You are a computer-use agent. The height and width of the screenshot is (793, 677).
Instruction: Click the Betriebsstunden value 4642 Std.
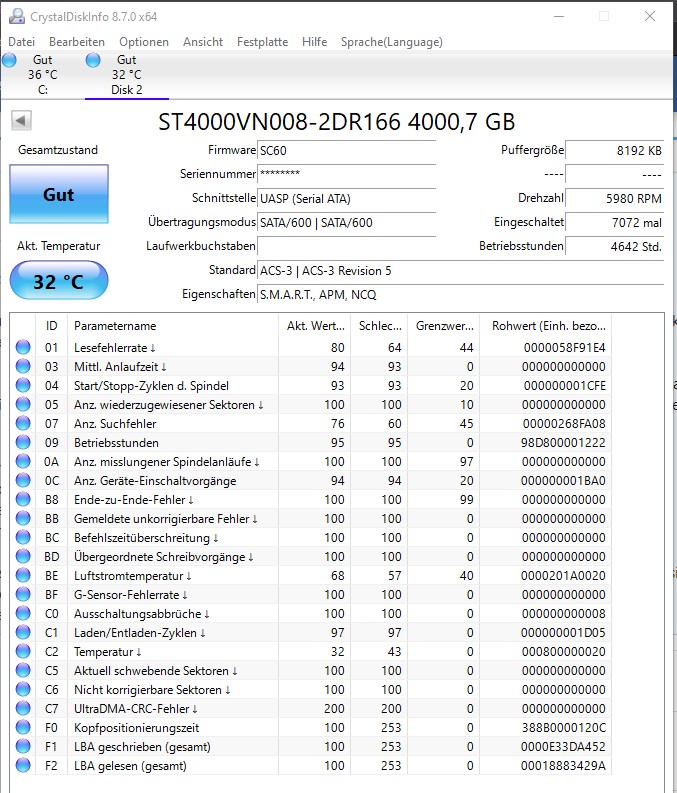coord(614,247)
